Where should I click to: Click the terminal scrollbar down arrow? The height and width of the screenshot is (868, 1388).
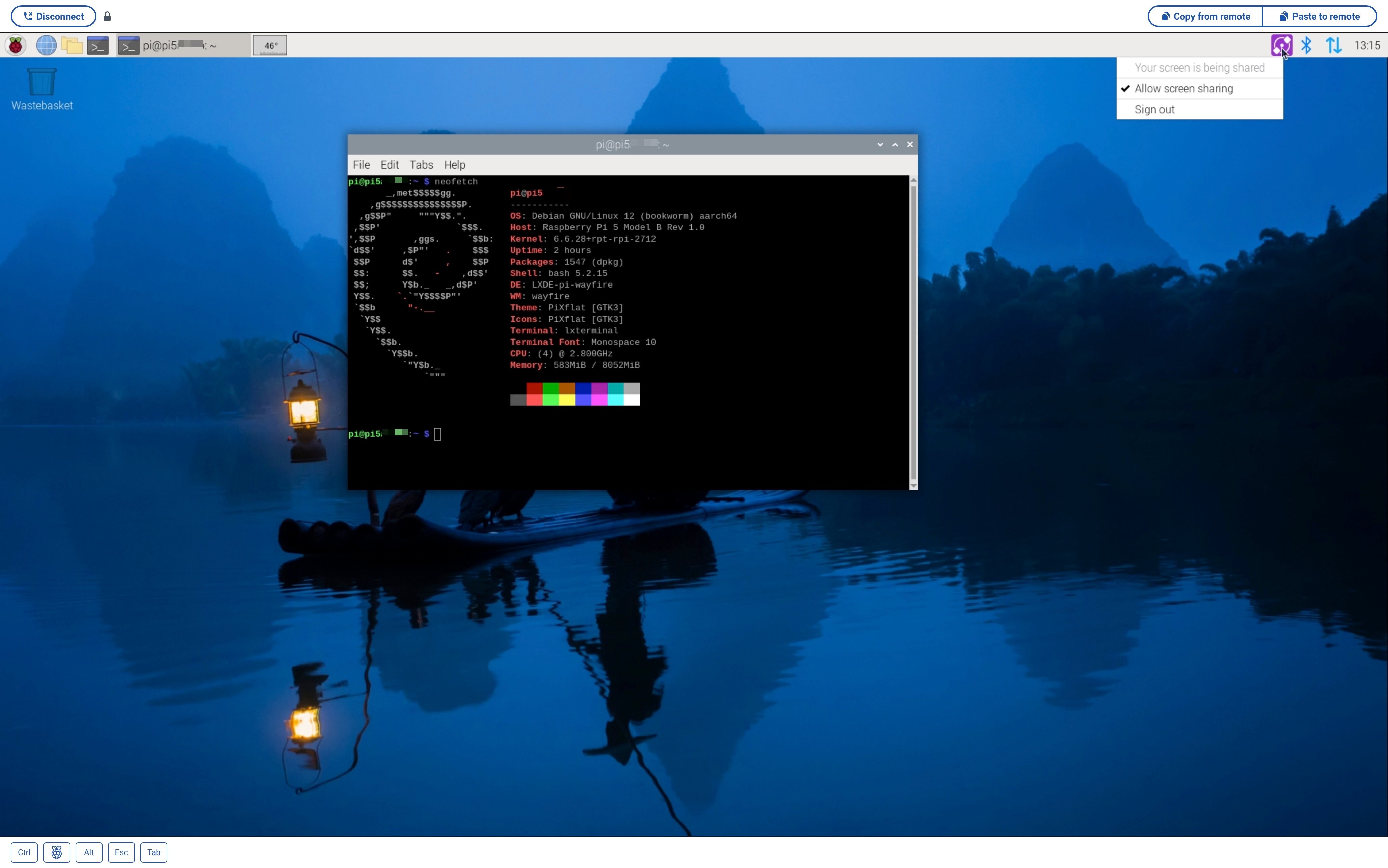(913, 486)
